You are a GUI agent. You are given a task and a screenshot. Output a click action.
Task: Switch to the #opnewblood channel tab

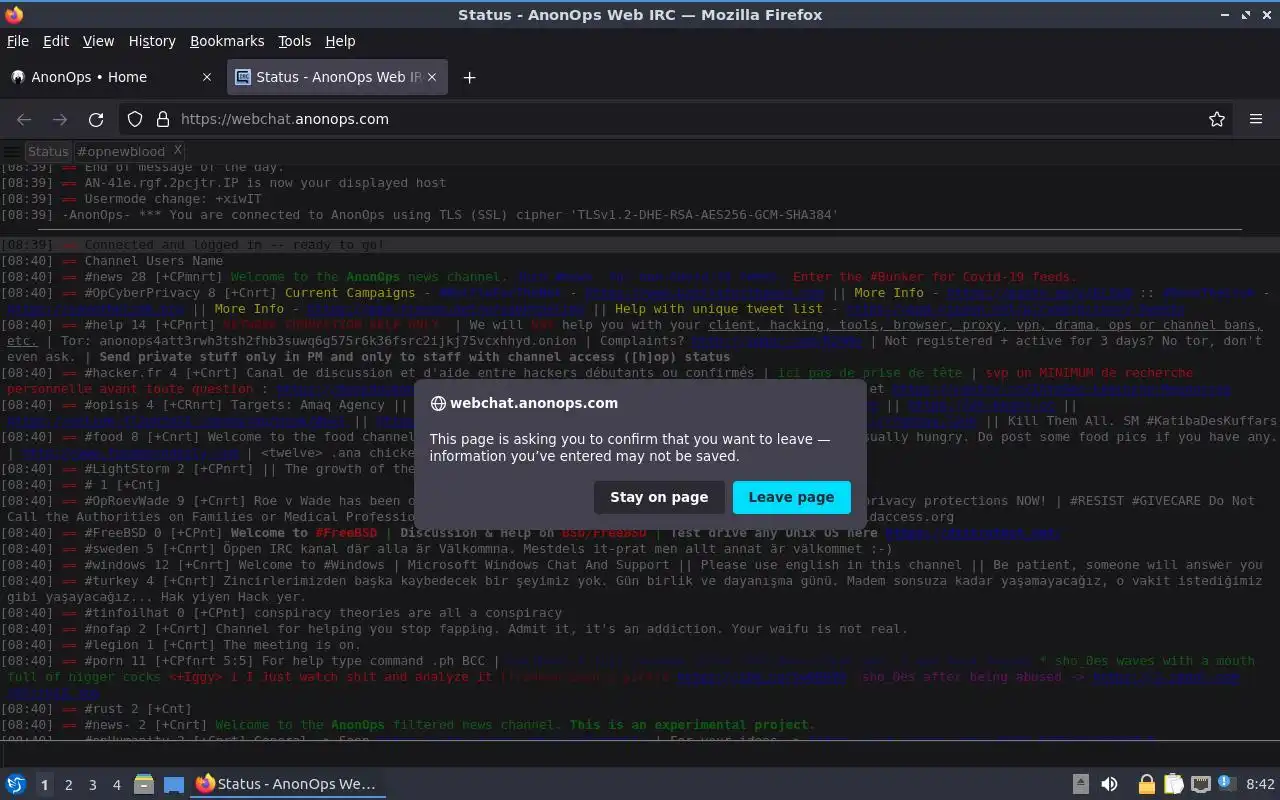(121, 152)
